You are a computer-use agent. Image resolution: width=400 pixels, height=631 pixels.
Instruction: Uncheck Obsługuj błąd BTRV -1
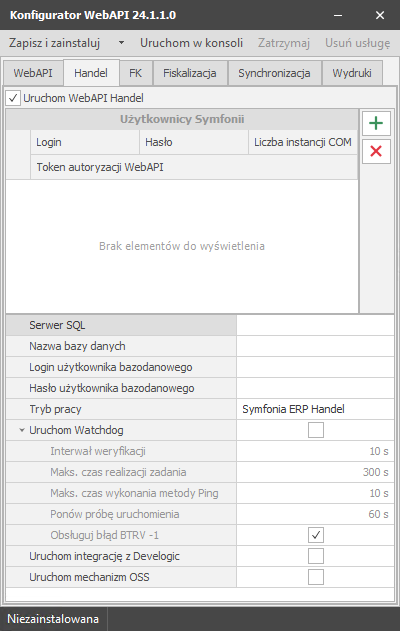coord(315,535)
